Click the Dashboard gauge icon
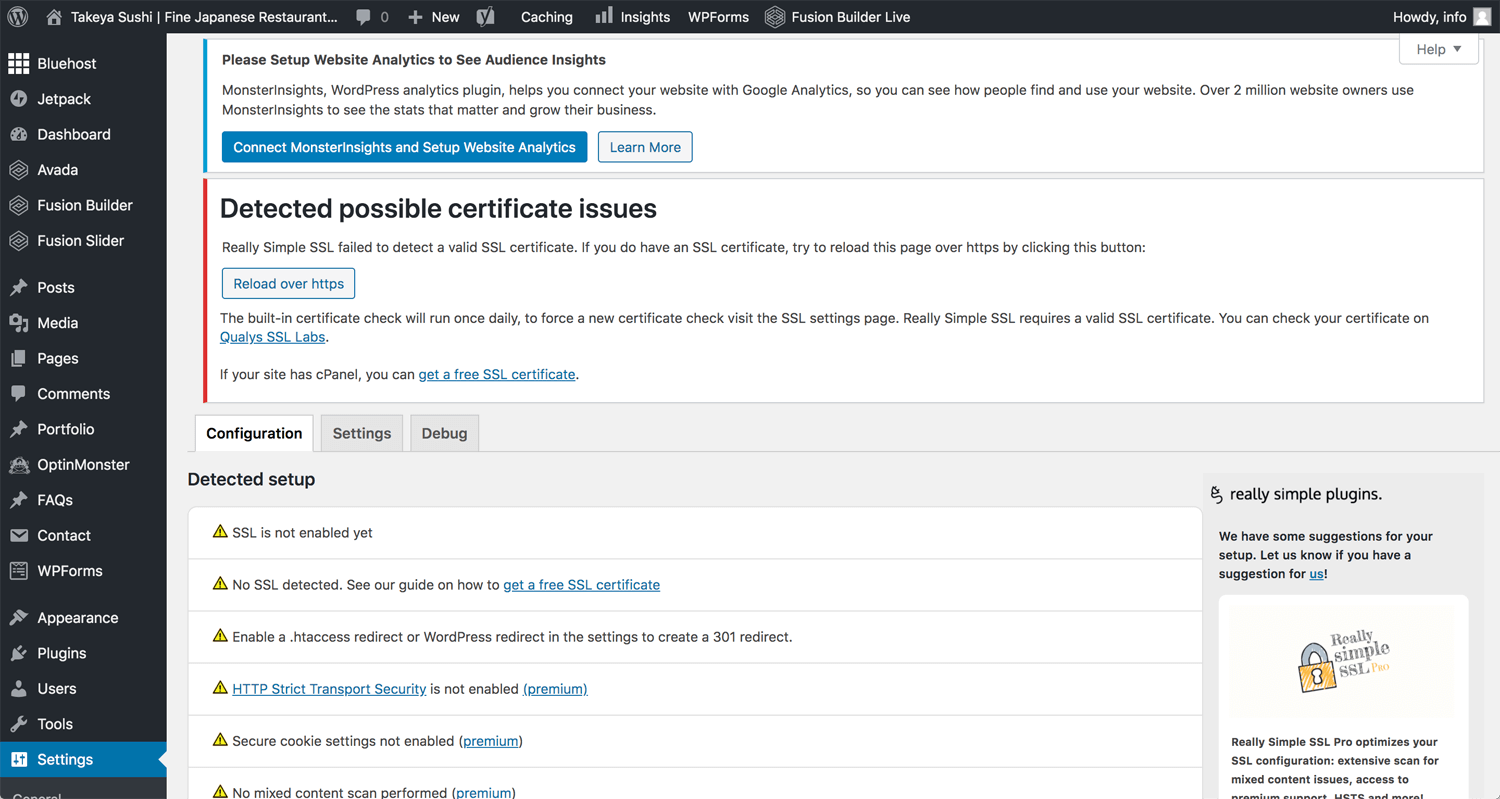 point(19,134)
